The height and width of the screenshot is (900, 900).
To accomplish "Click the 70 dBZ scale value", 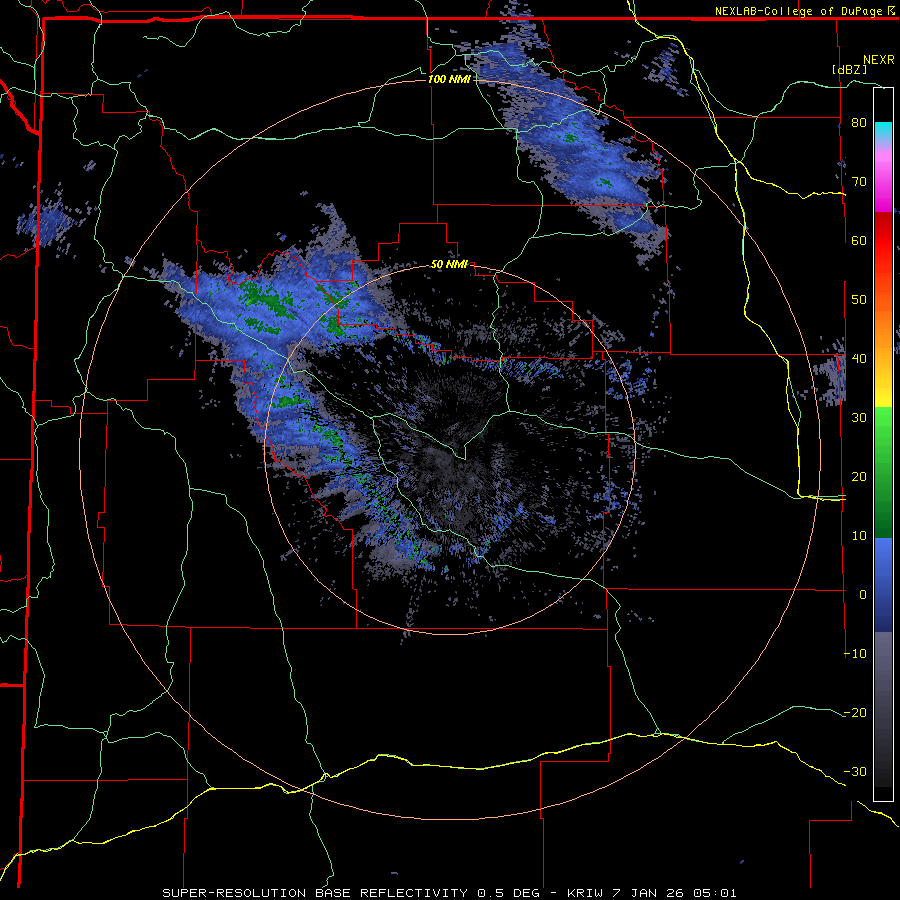I will [x=859, y=181].
